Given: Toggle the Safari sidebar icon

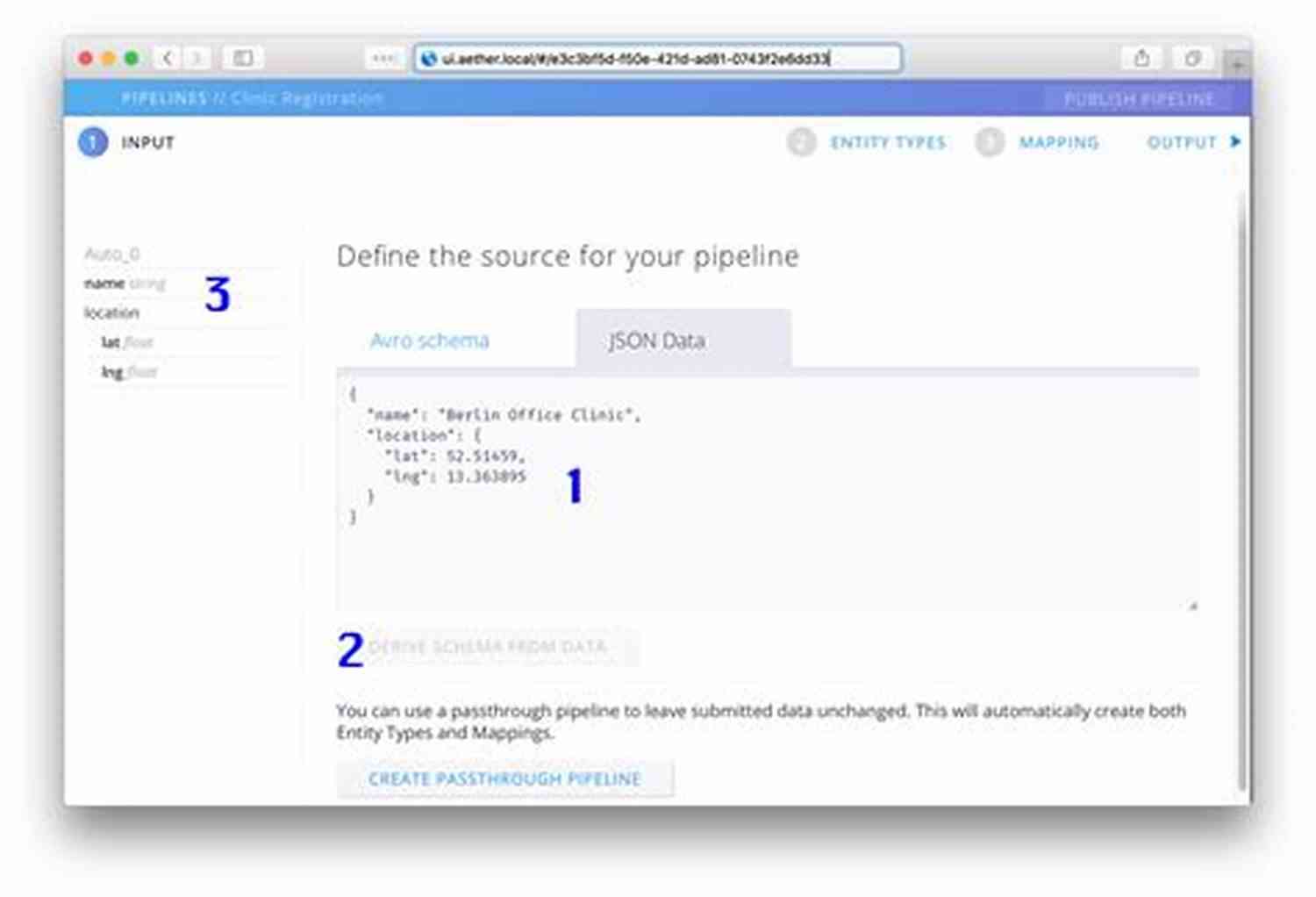Looking at the screenshot, I should tap(243, 58).
